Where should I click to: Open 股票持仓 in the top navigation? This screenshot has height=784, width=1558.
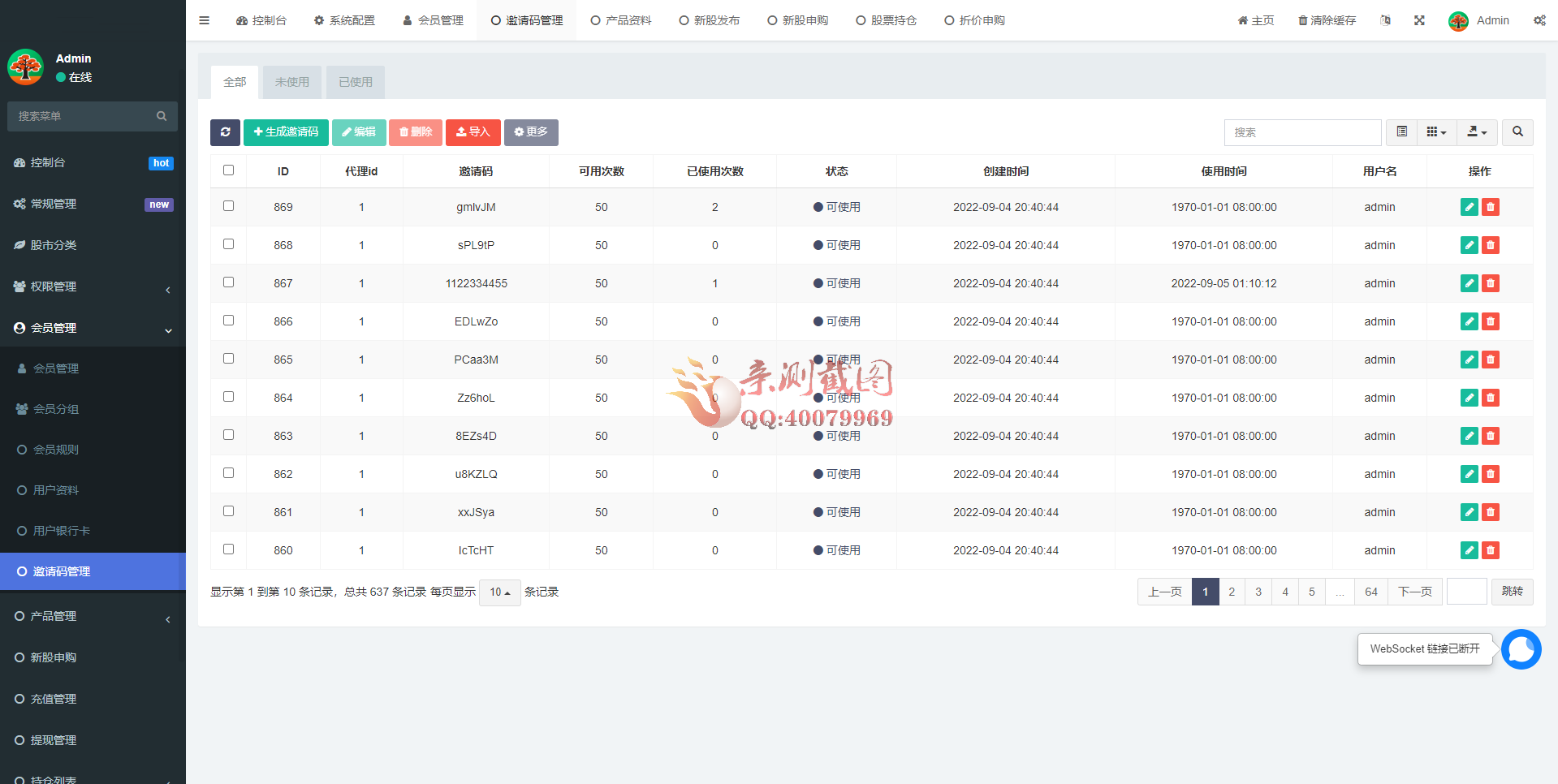[886, 19]
